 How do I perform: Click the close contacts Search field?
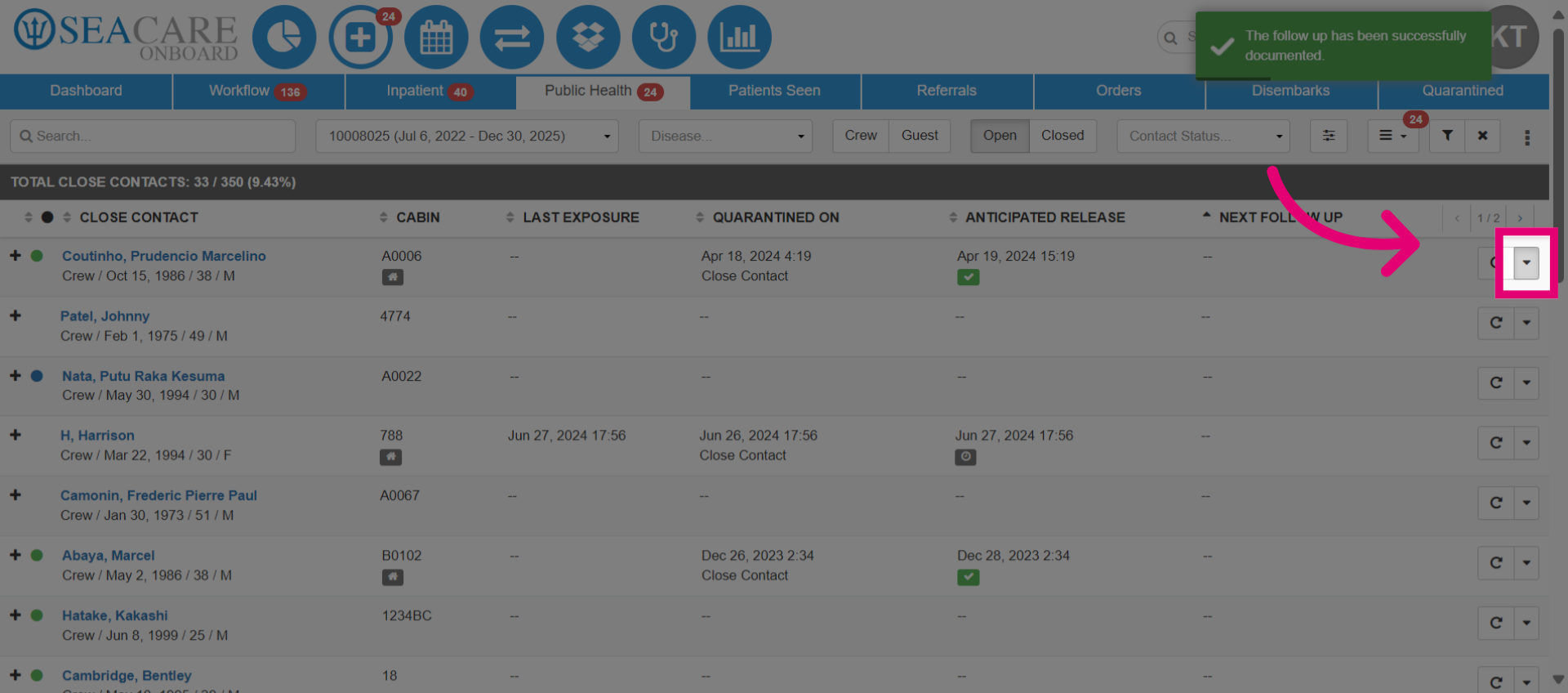(x=153, y=136)
